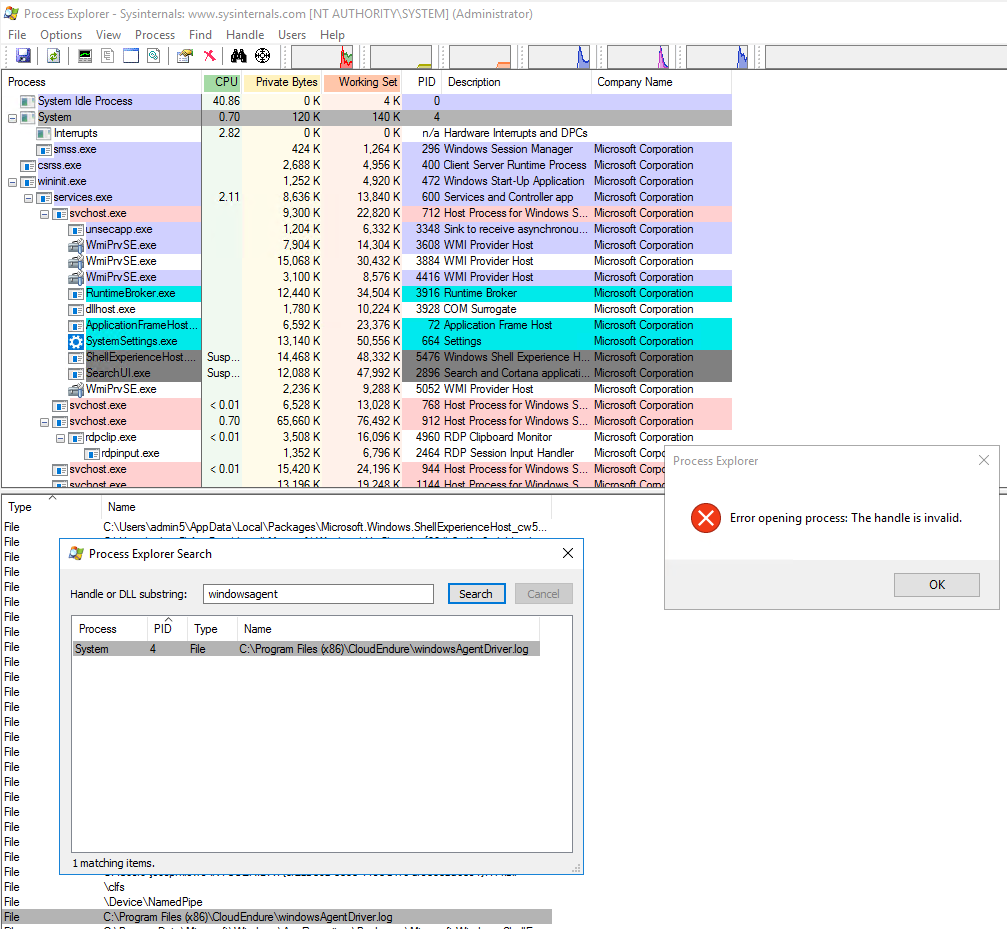
Task: Kill the selected process with the red X
Action: coord(208,56)
